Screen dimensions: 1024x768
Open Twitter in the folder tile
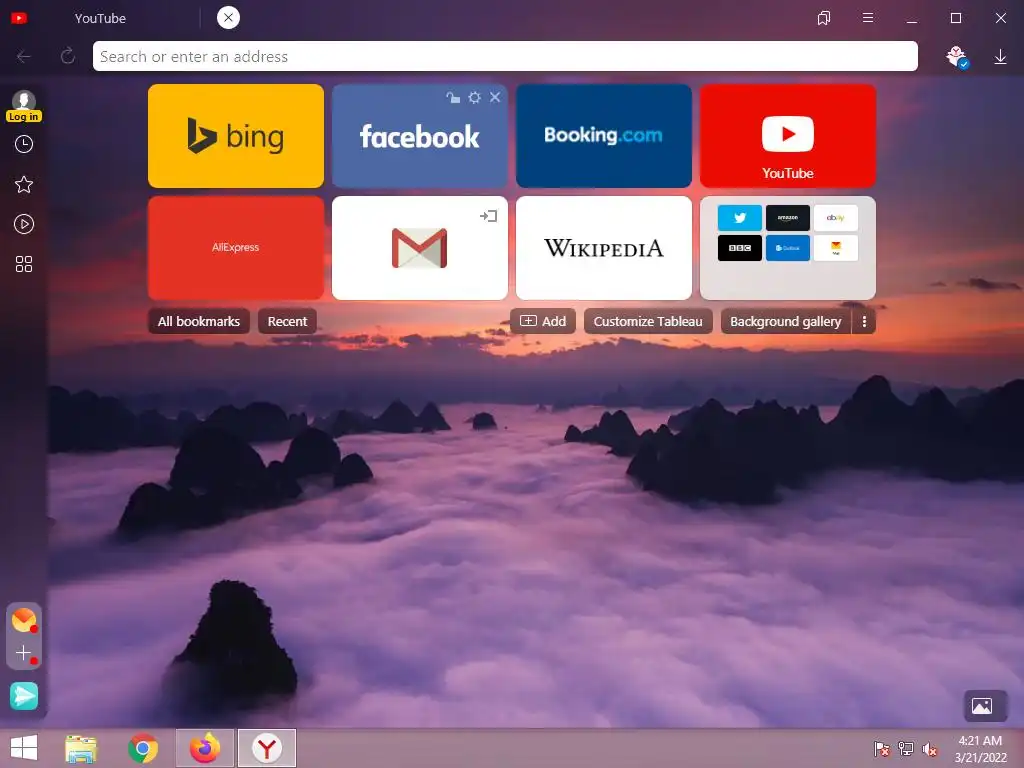[x=739, y=218]
